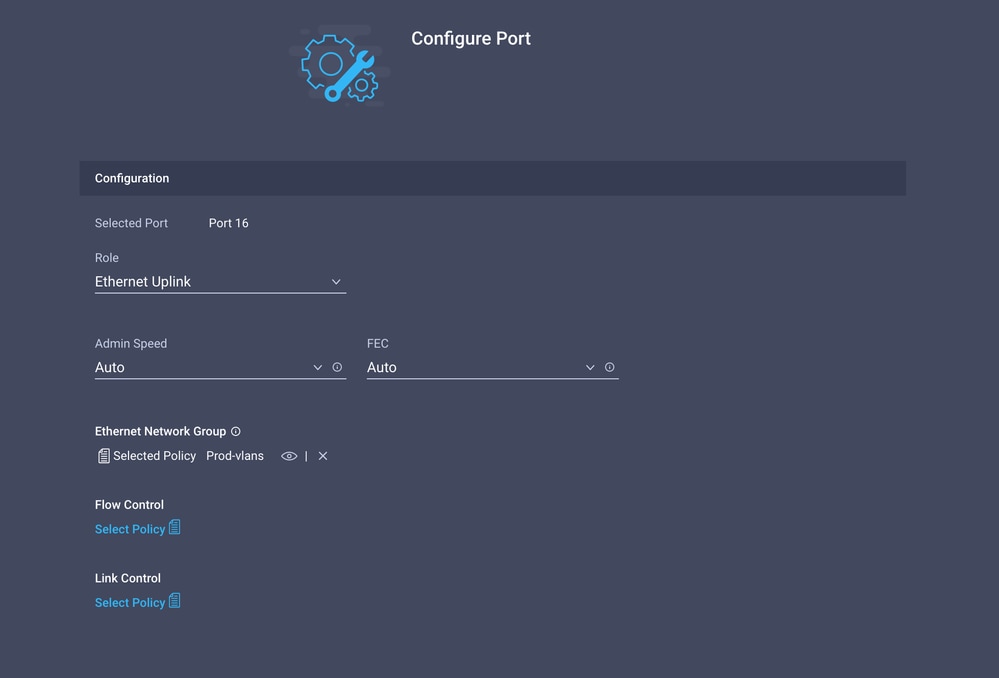The width and height of the screenshot is (999, 678).
Task: Click the Auto value in the FEC field
Action: 382,367
